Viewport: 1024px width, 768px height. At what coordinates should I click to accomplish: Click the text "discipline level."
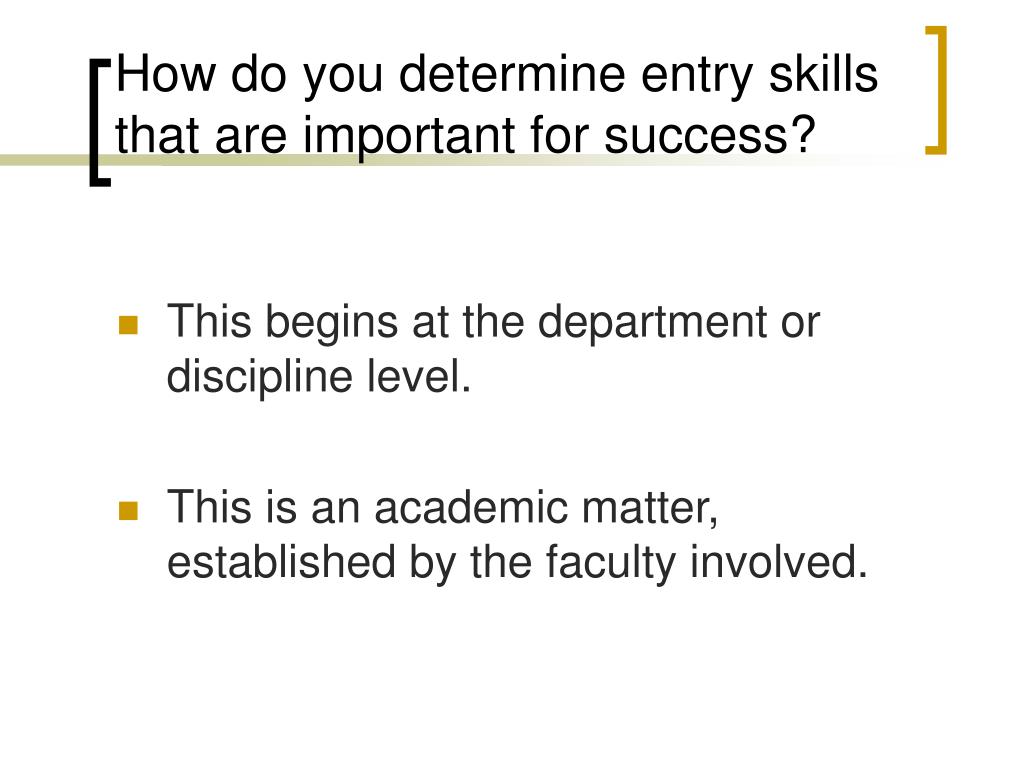[319, 379]
